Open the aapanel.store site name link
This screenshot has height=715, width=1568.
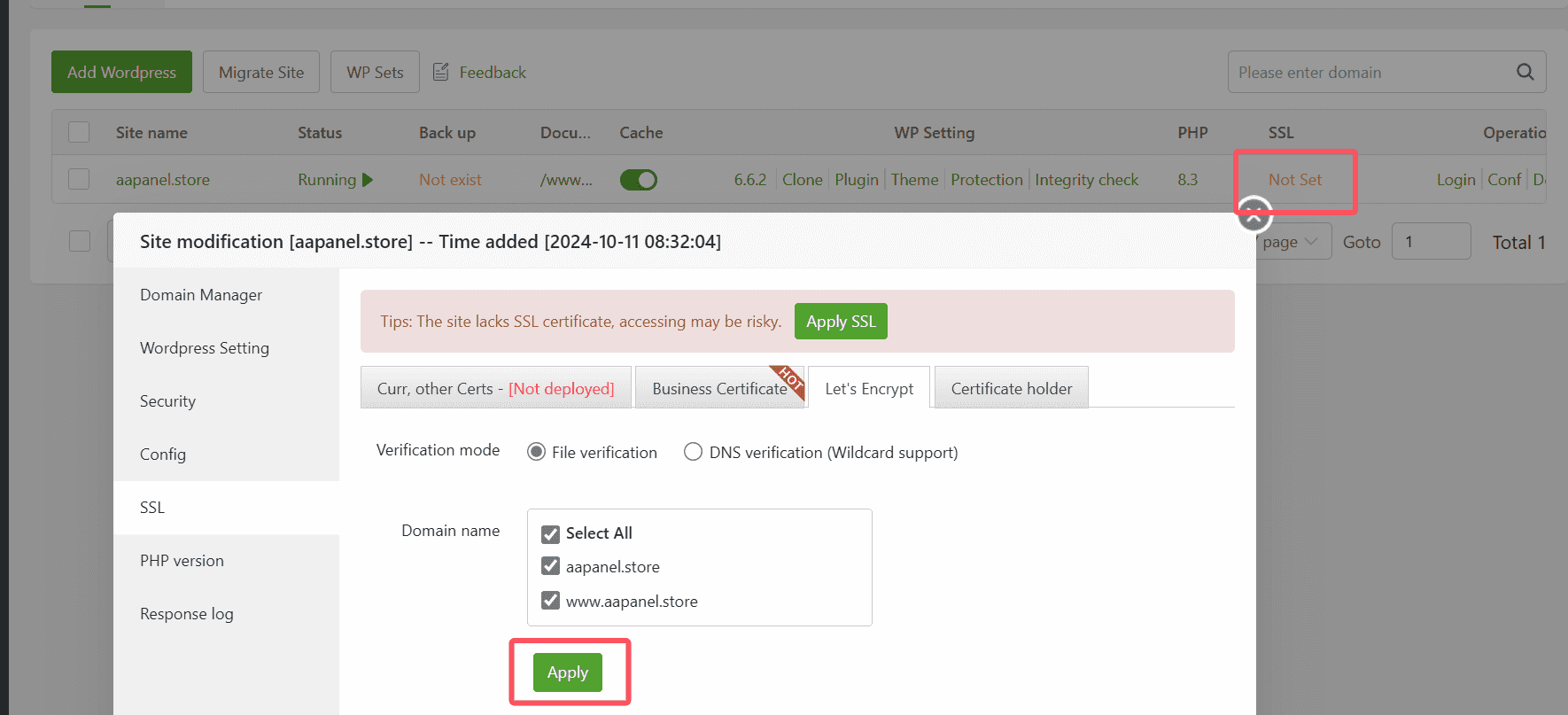click(x=163, y=180)
